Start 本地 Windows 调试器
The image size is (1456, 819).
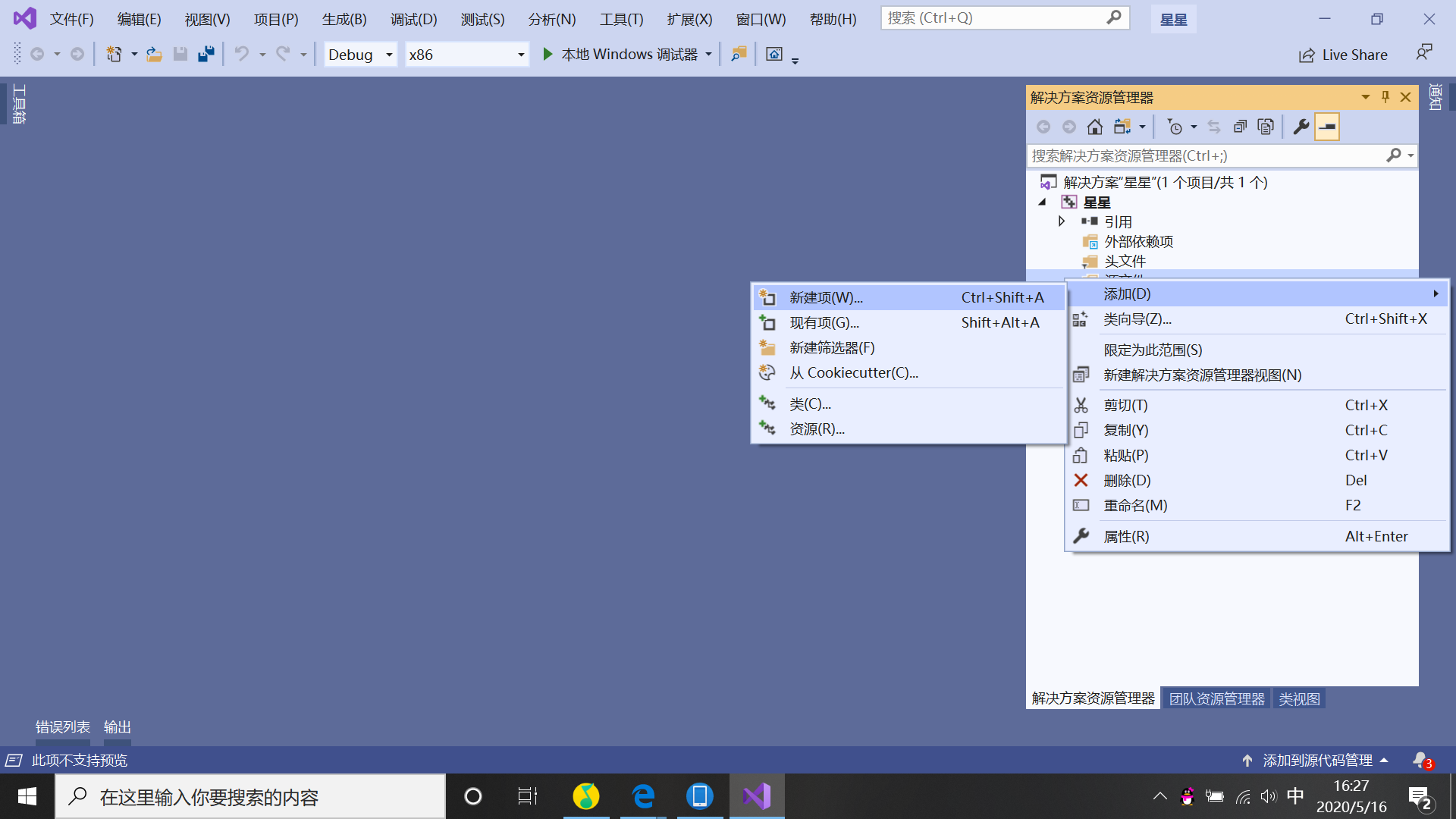[620, 54]
